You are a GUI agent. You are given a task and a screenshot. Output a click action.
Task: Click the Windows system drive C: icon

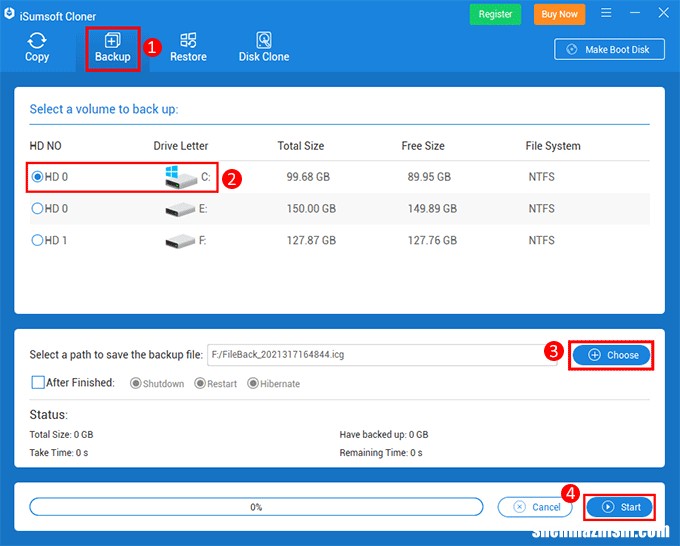(181, 177)
